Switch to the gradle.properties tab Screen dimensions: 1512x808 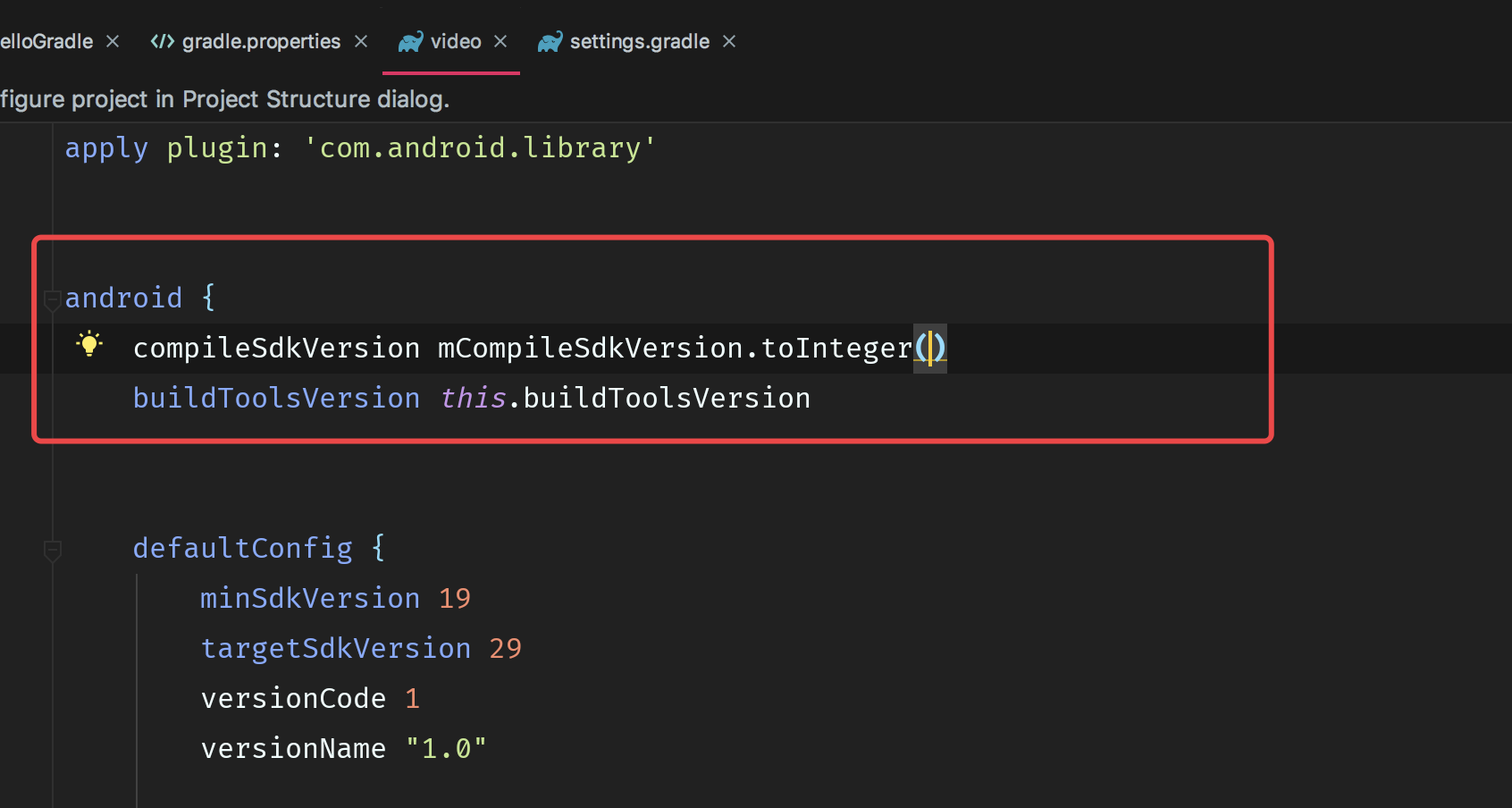(261, 42)
